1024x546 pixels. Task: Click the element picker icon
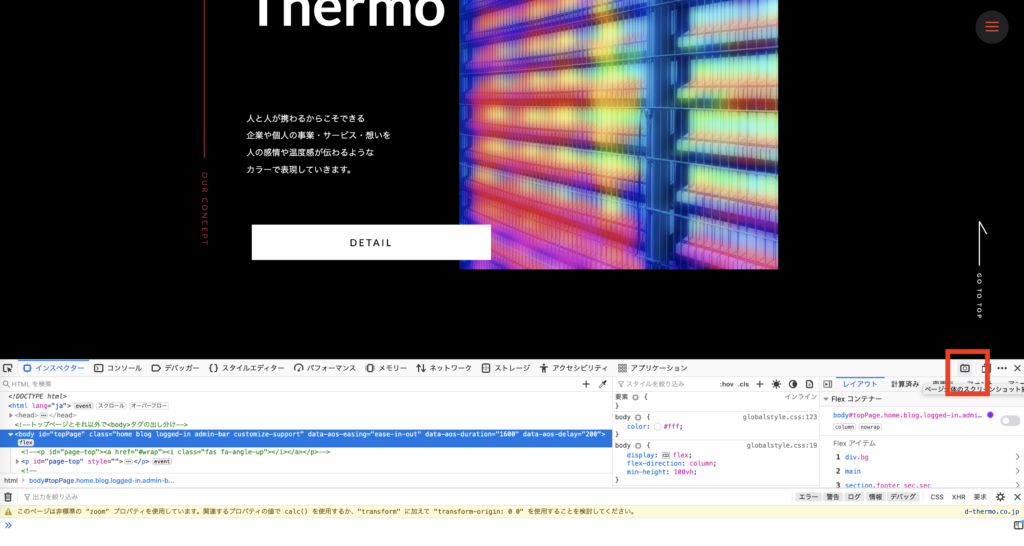8,368
